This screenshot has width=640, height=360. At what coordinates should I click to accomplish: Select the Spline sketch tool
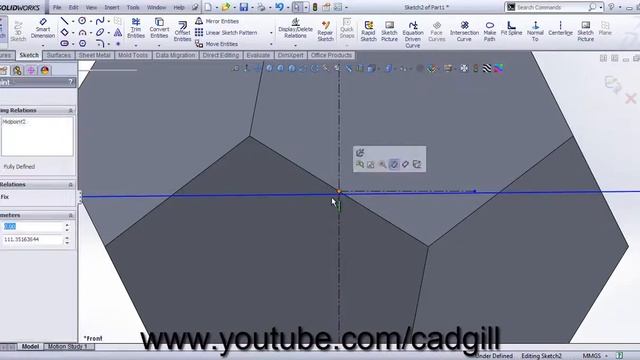100,21
